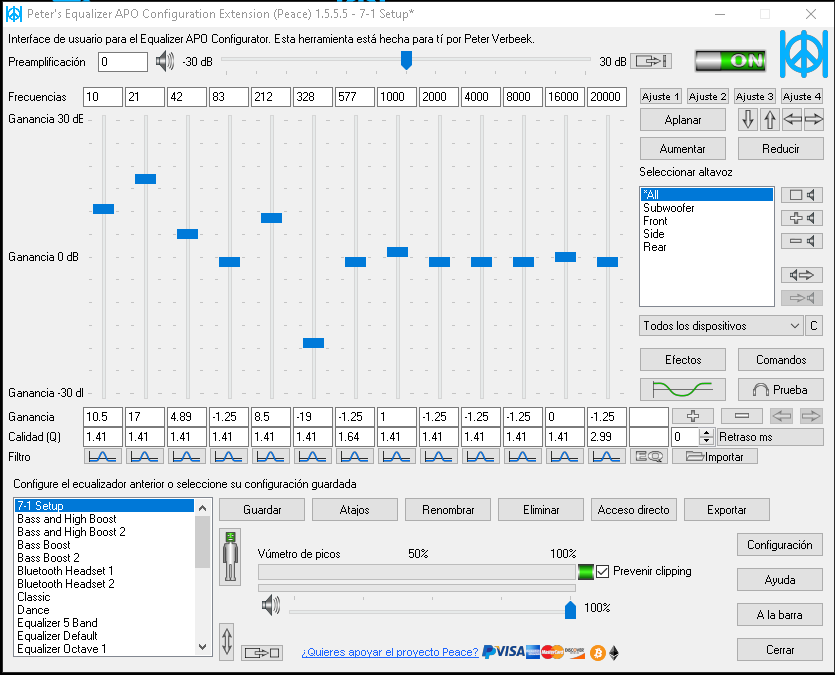The width and height of the screenshot is (835, 675).
Task: Remove a band with the minus button
Action: click(741, 416)
